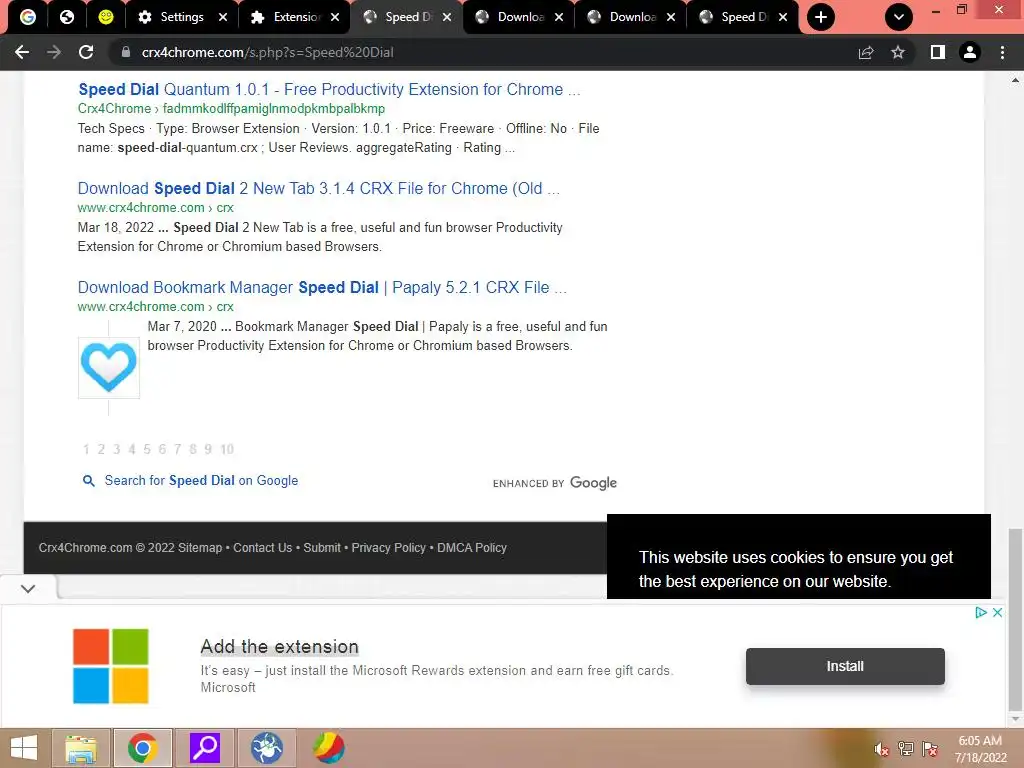The height and width of the screenshot is (768, 1024).
Task: Click the network tray icon
Action: [x=906, y=749]
